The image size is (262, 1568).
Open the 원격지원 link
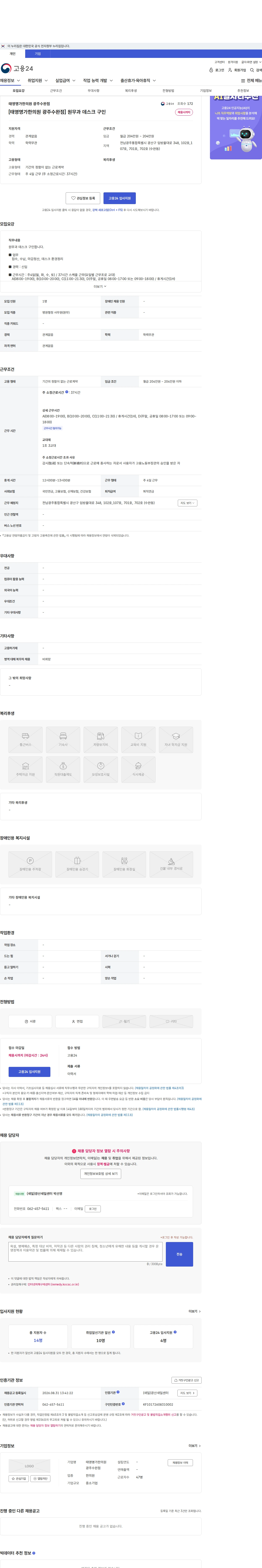tap(233, 62)
